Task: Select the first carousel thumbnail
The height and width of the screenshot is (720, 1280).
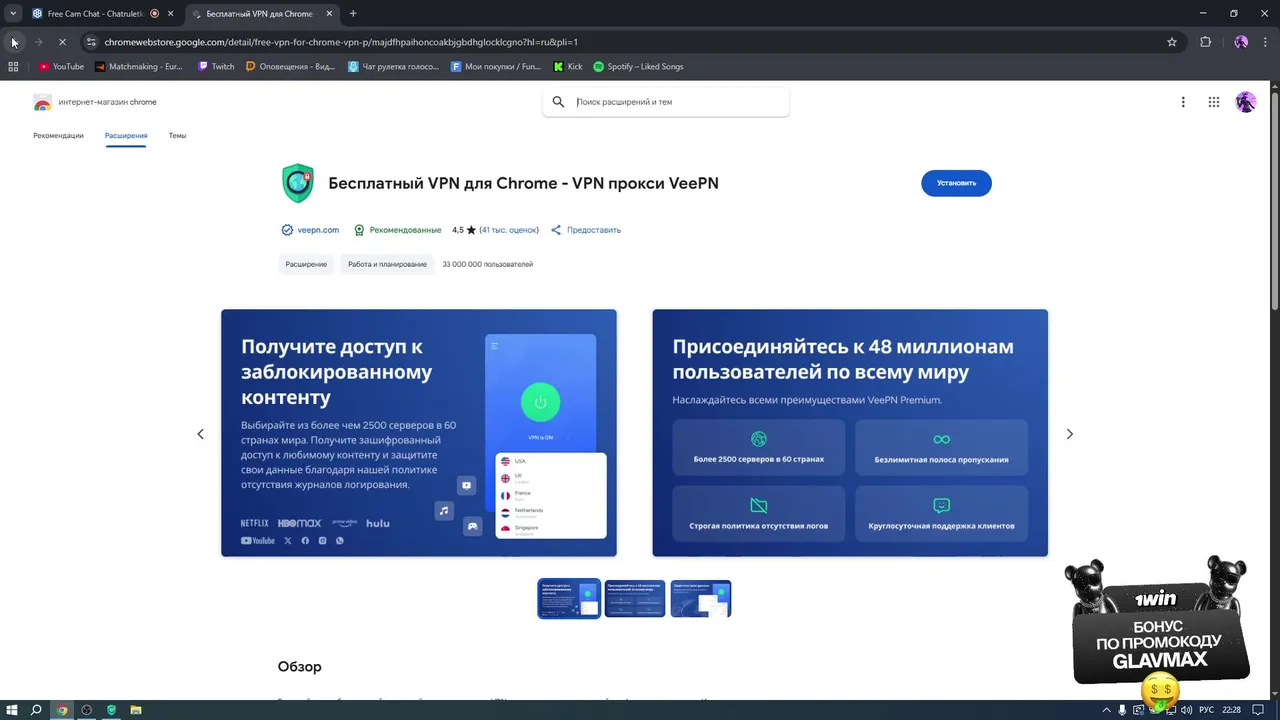Action: tap(569, 599)
